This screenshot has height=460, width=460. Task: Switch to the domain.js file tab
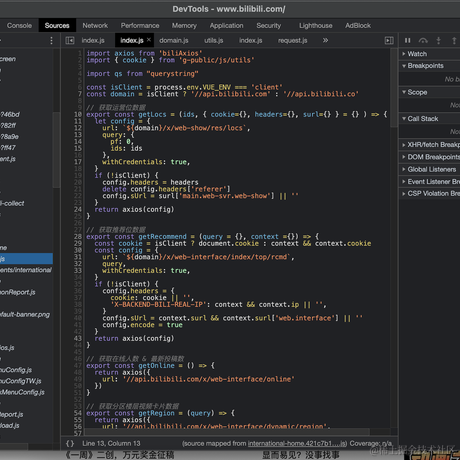pyautogui.click(x=174, y=40)
